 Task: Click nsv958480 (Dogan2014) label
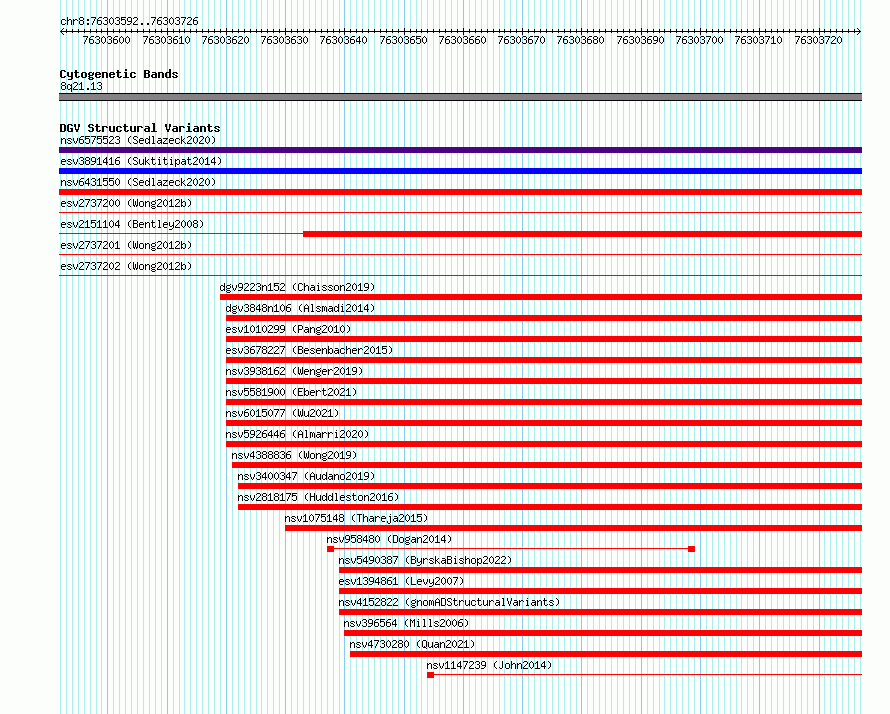click(x=389, y=539)
